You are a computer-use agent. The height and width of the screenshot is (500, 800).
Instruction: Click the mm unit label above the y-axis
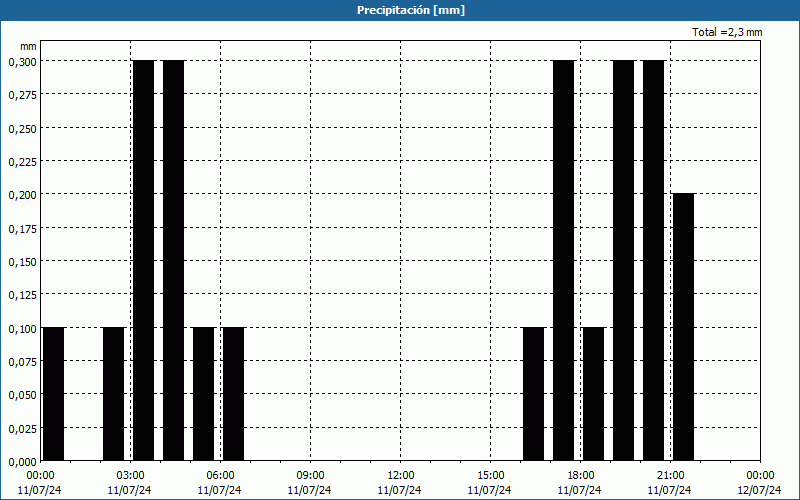point(28,46)
